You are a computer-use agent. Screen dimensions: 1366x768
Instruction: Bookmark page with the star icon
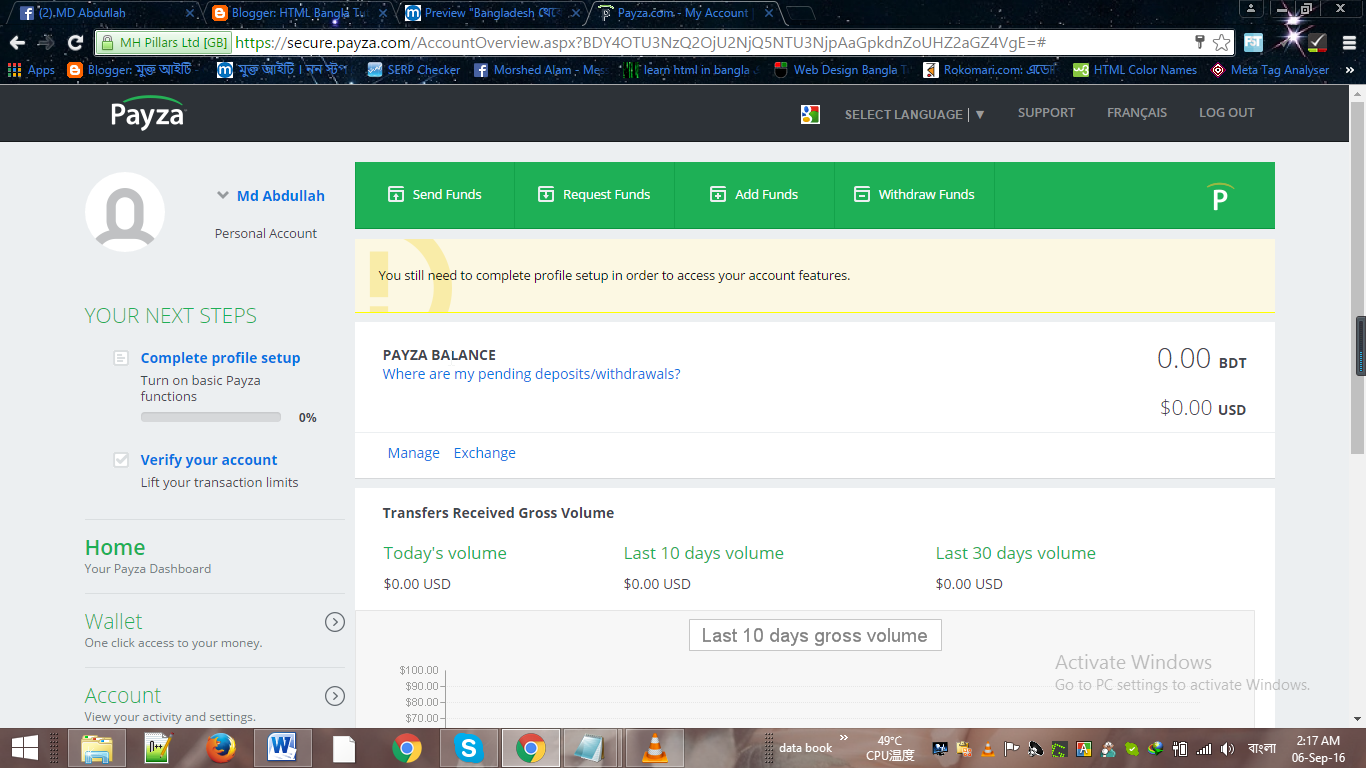[1221, 43]
